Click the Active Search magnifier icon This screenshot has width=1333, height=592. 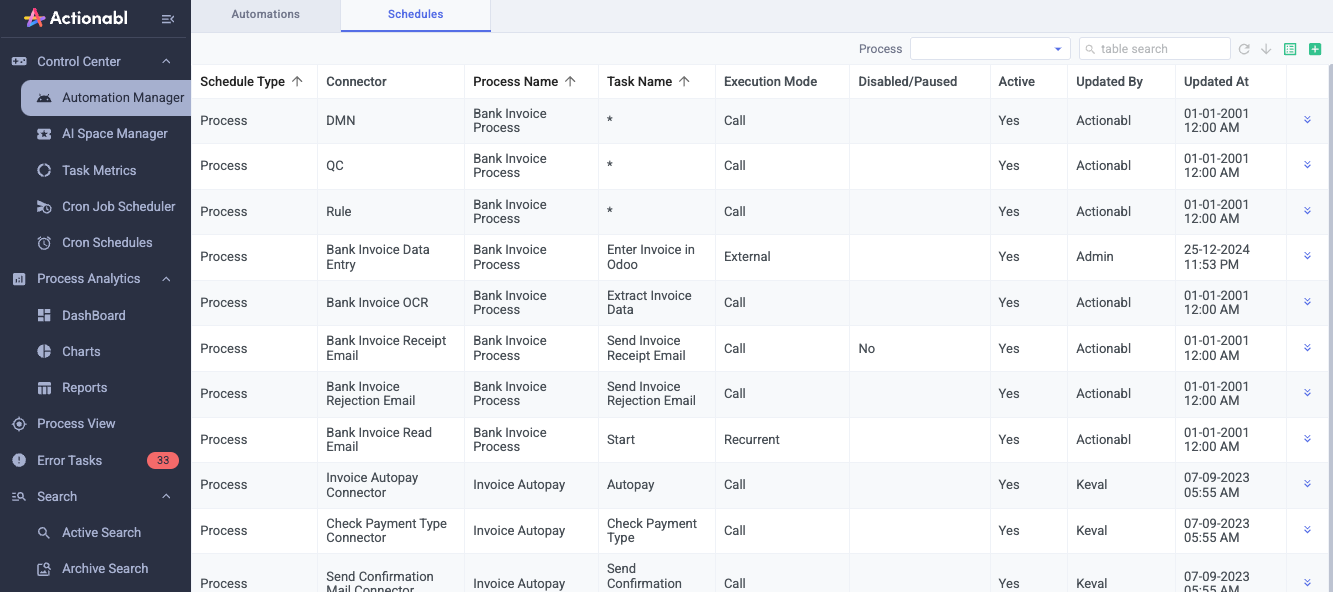44,533
